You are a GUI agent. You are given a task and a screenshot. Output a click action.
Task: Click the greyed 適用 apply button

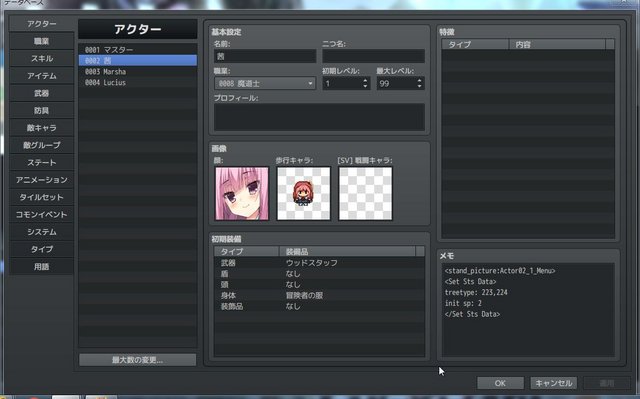point(607,383)
